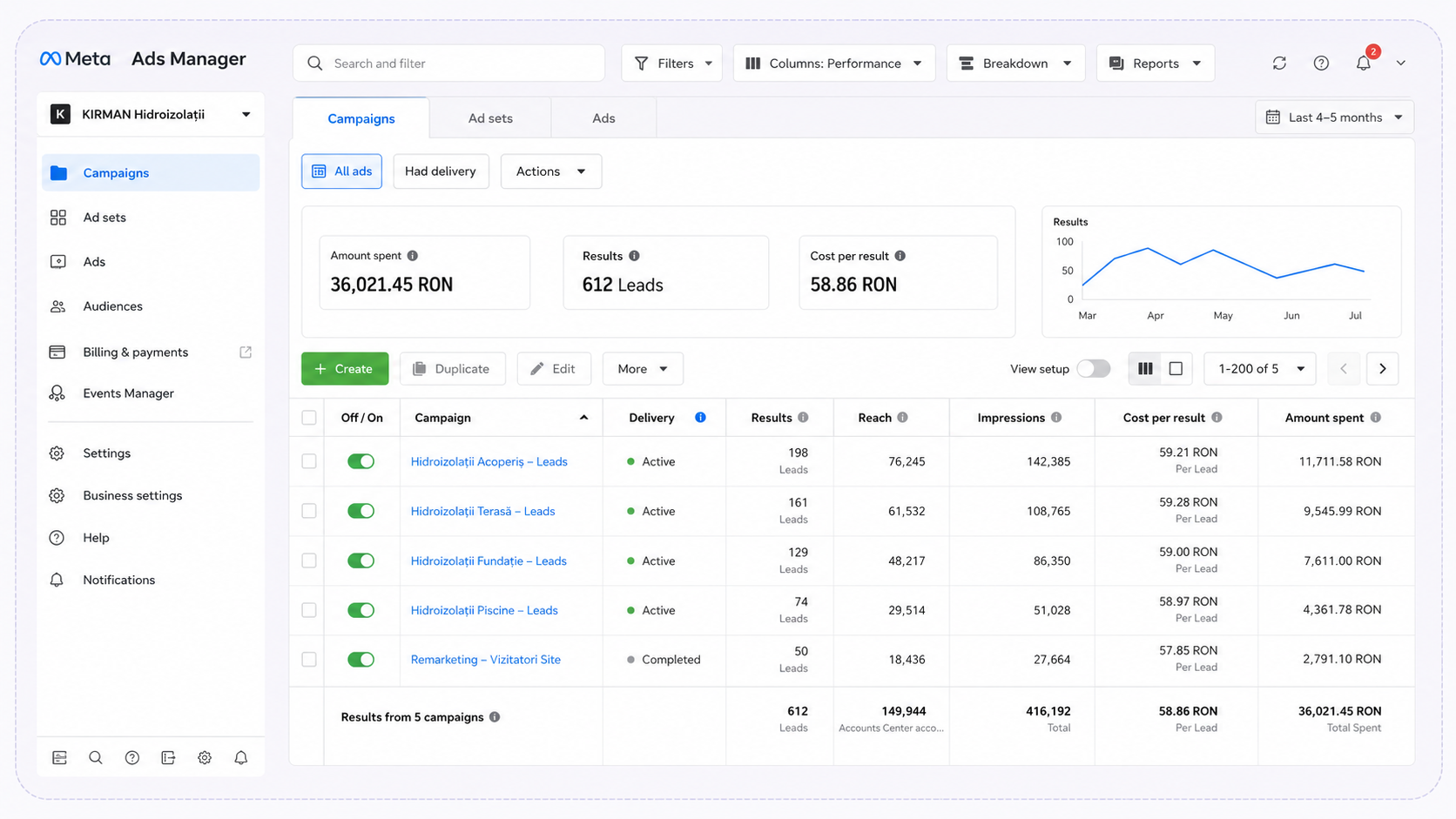Image resolution: width=1456 pixels, height=819 pixels.
Task: Expand the top-right account chevron menu
Action: [x=1401, y=63]
